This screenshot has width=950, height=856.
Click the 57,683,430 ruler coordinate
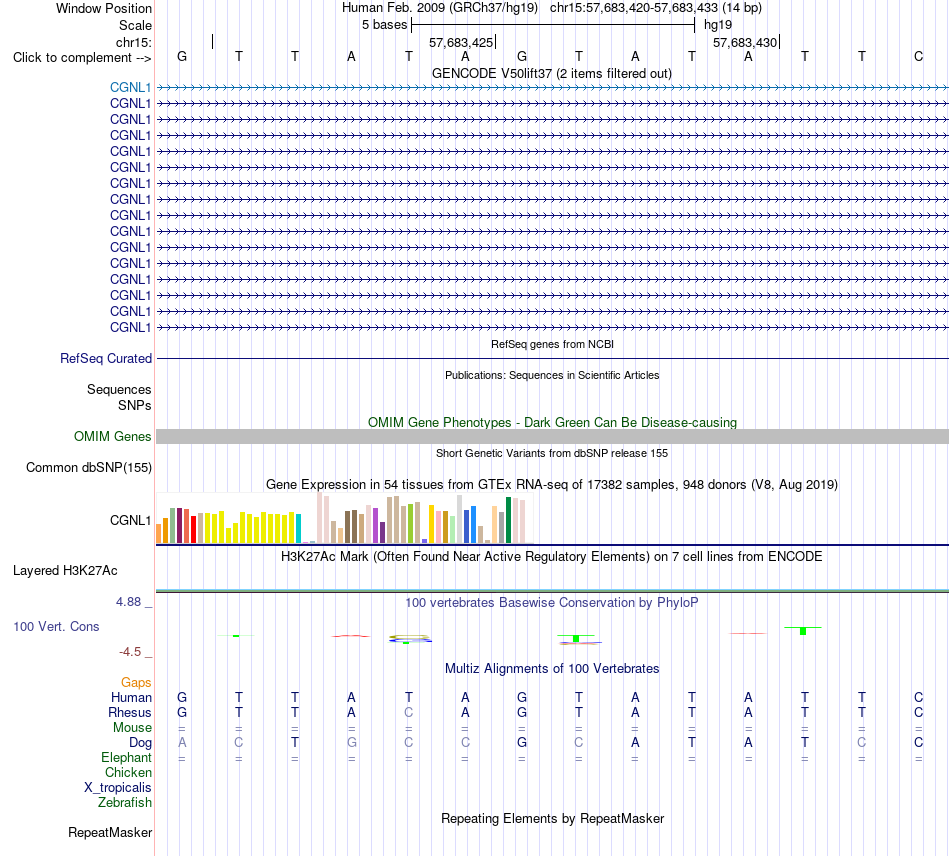(745, 42)
